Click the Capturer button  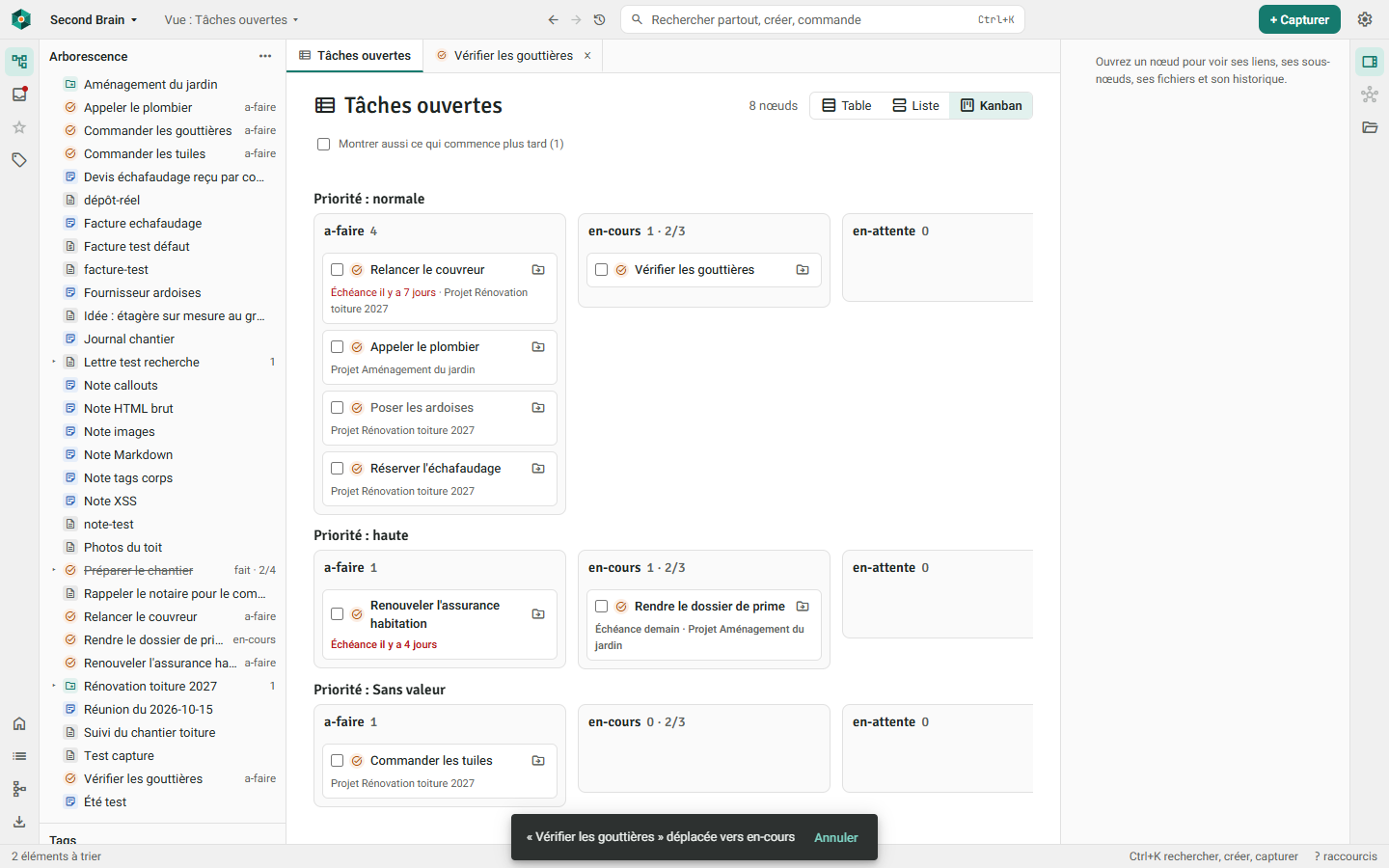click(x=1299, y=19)
